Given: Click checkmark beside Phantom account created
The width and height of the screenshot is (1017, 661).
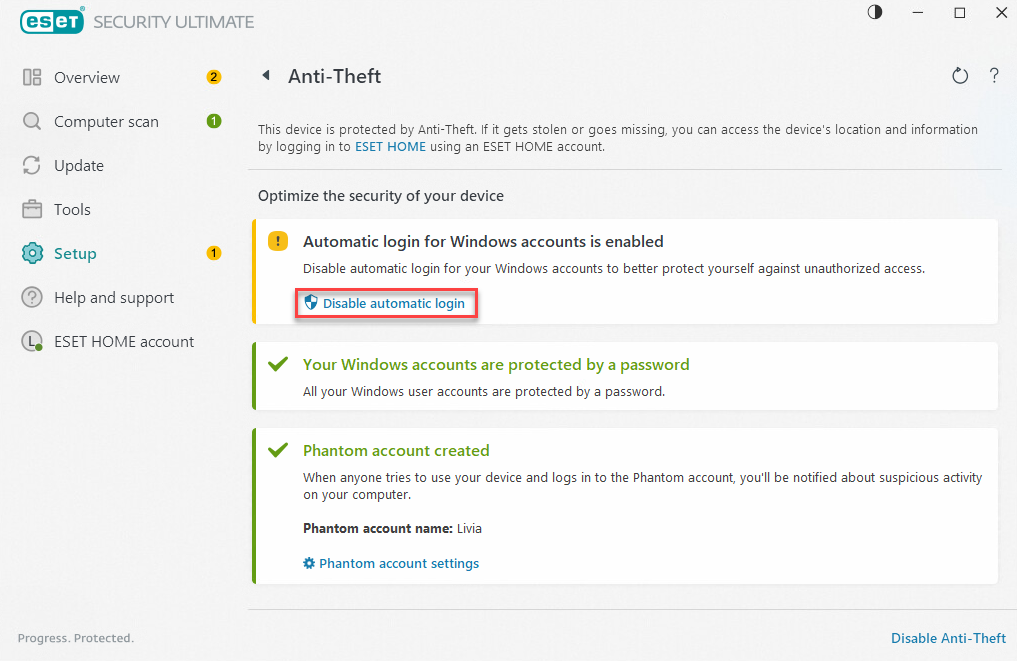Looking at the screenshot, I should click(x=278, y=450).
